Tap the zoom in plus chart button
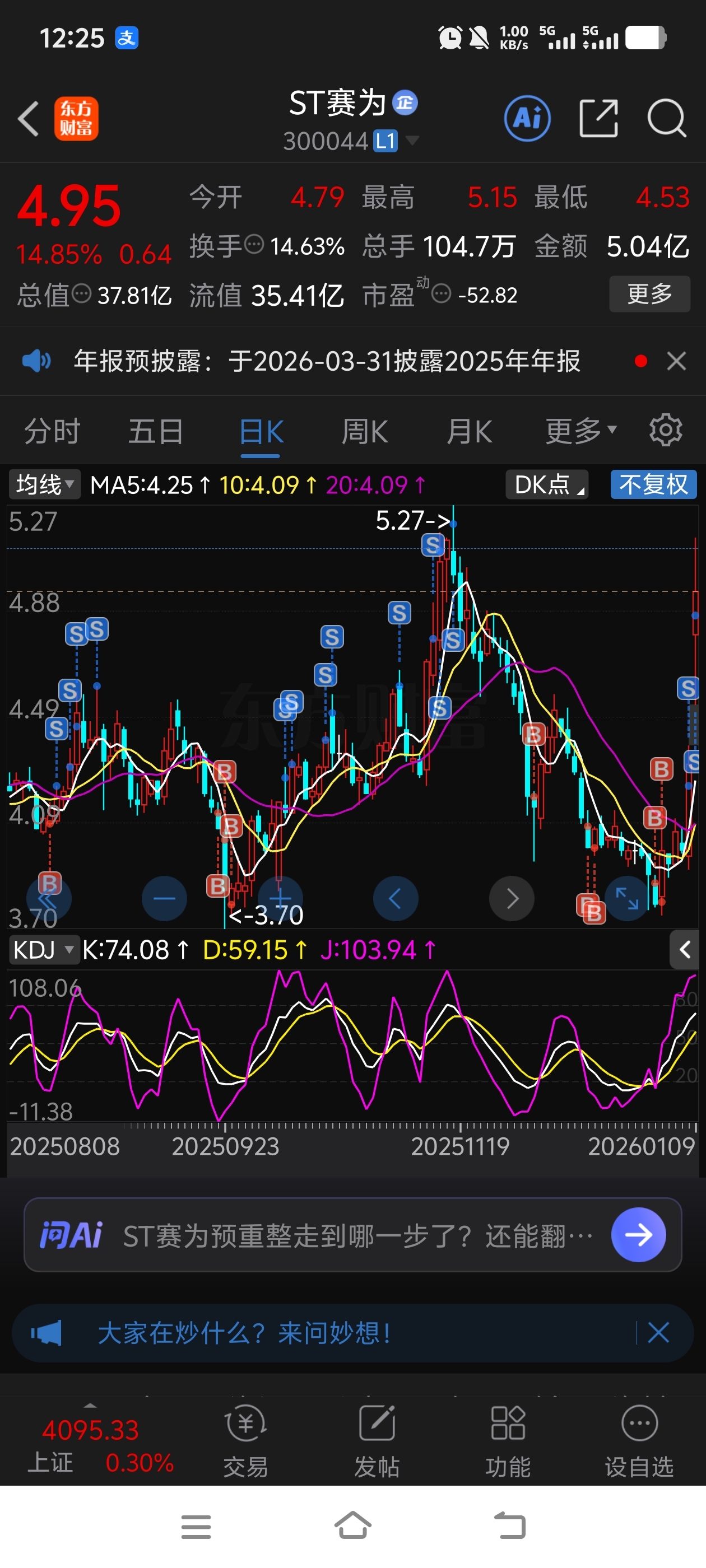 click(280, 898)
